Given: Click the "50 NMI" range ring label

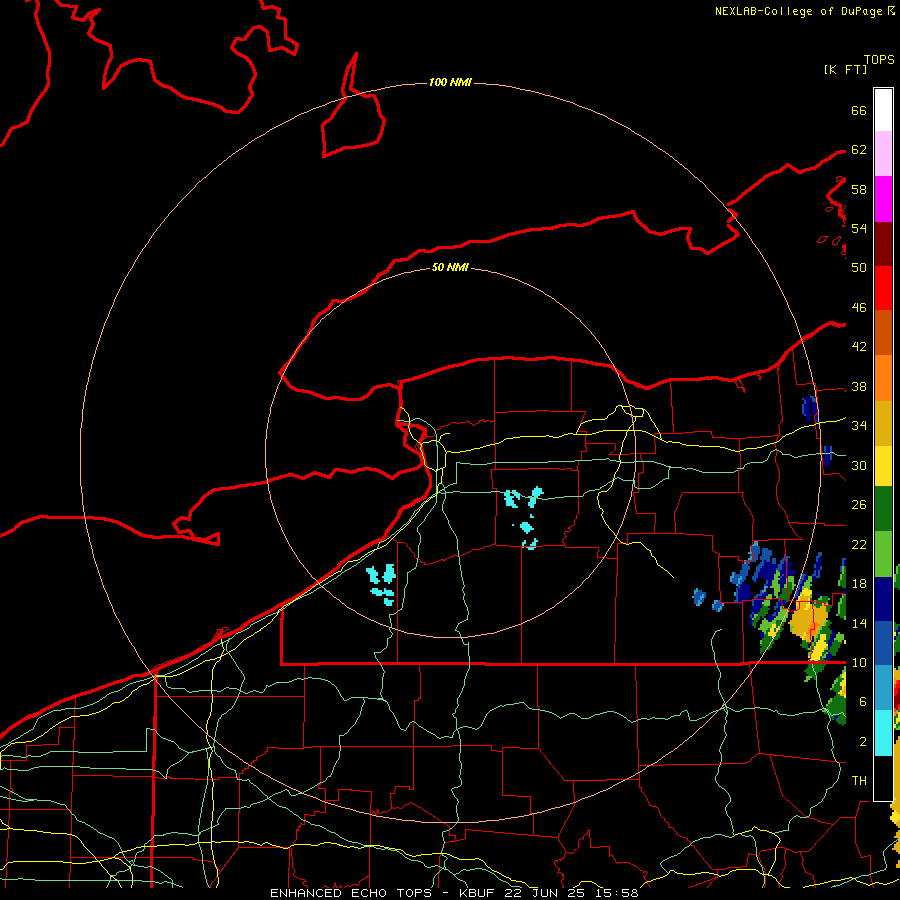Looking at the screenshot, I should (450, 267).
